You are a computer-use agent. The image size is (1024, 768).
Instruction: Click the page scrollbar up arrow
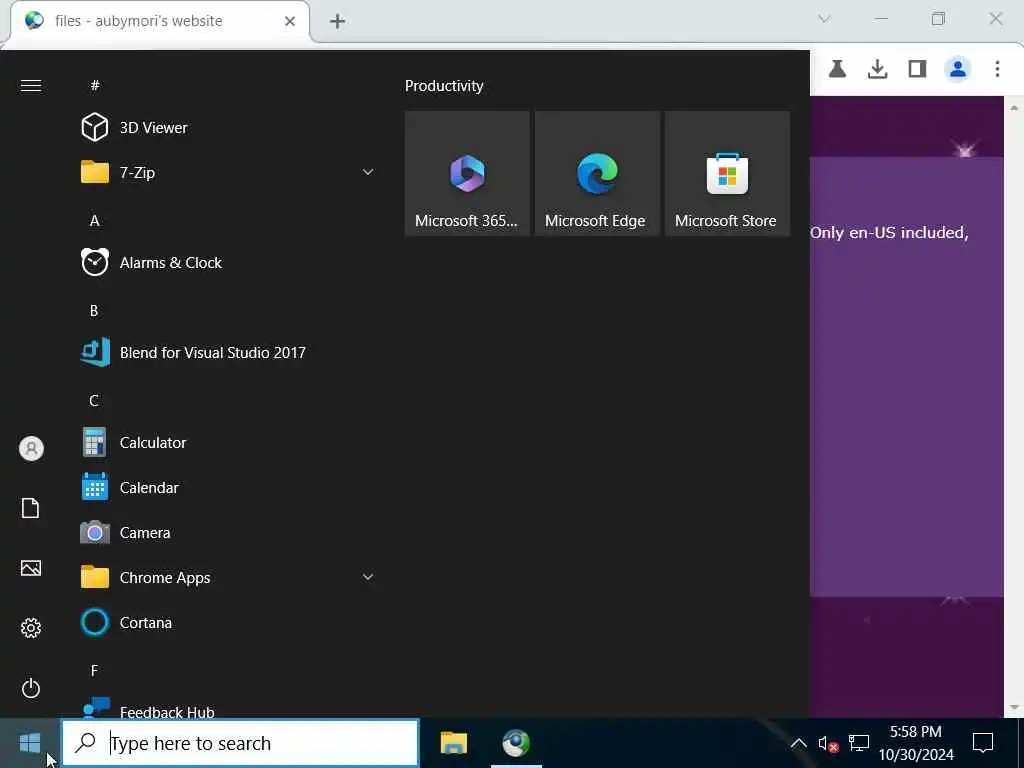pos(1014,107)
